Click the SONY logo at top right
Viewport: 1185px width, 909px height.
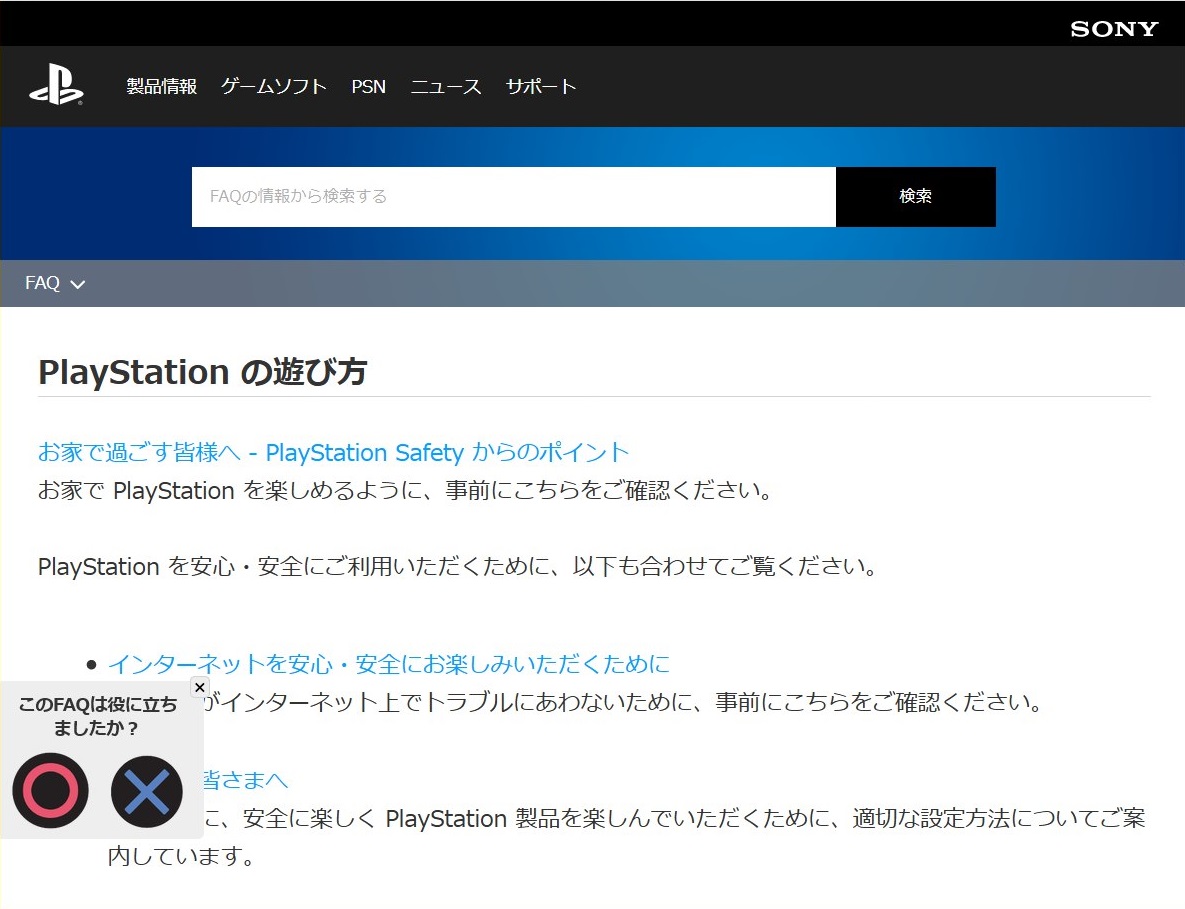click(x=1113, y=29)
